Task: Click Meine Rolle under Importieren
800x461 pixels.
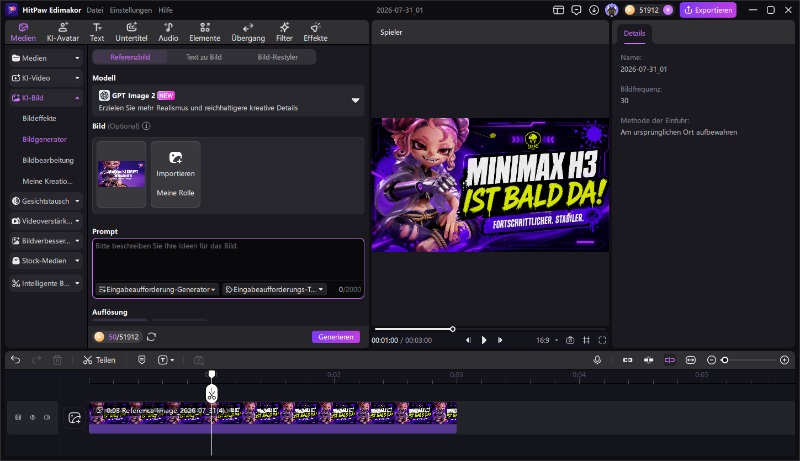Action: [176, 193]
